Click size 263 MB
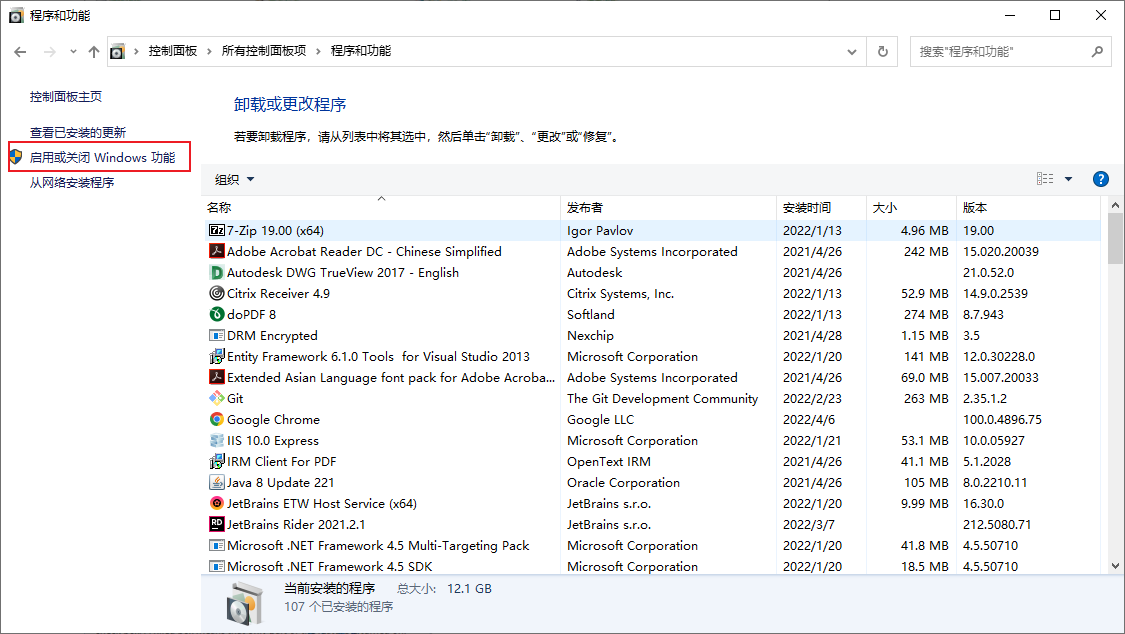This screenshot has height=634, width=1125. pos(926,398)
